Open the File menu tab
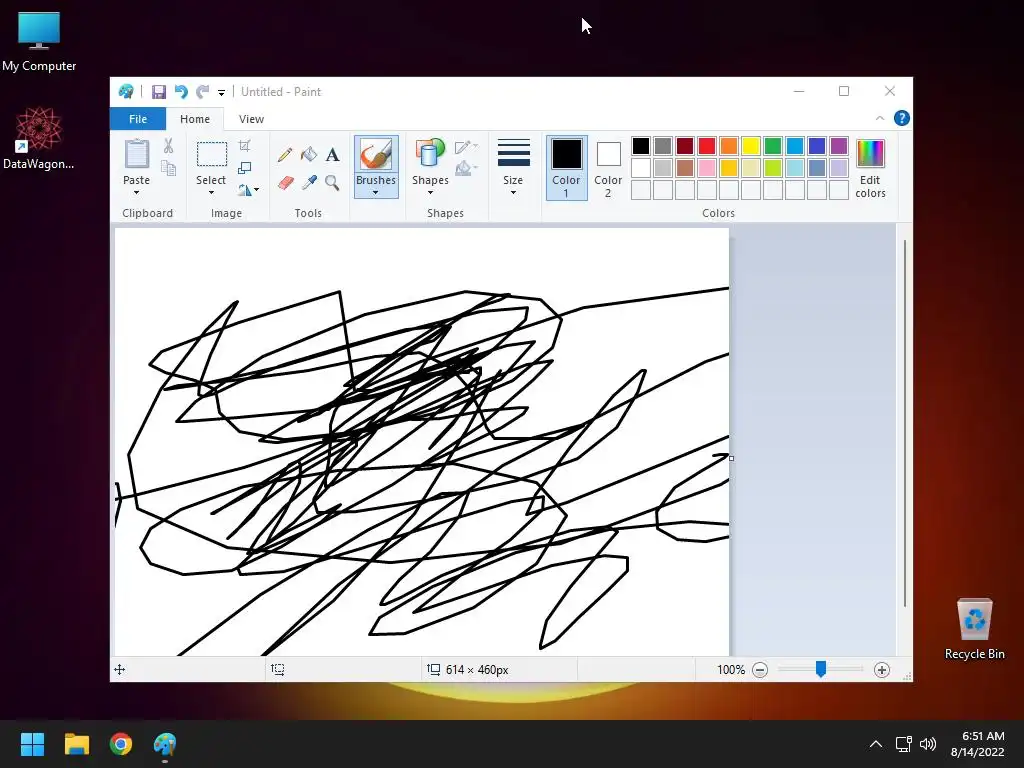The width and height of the screenshot is (1024, 768). 138,119
